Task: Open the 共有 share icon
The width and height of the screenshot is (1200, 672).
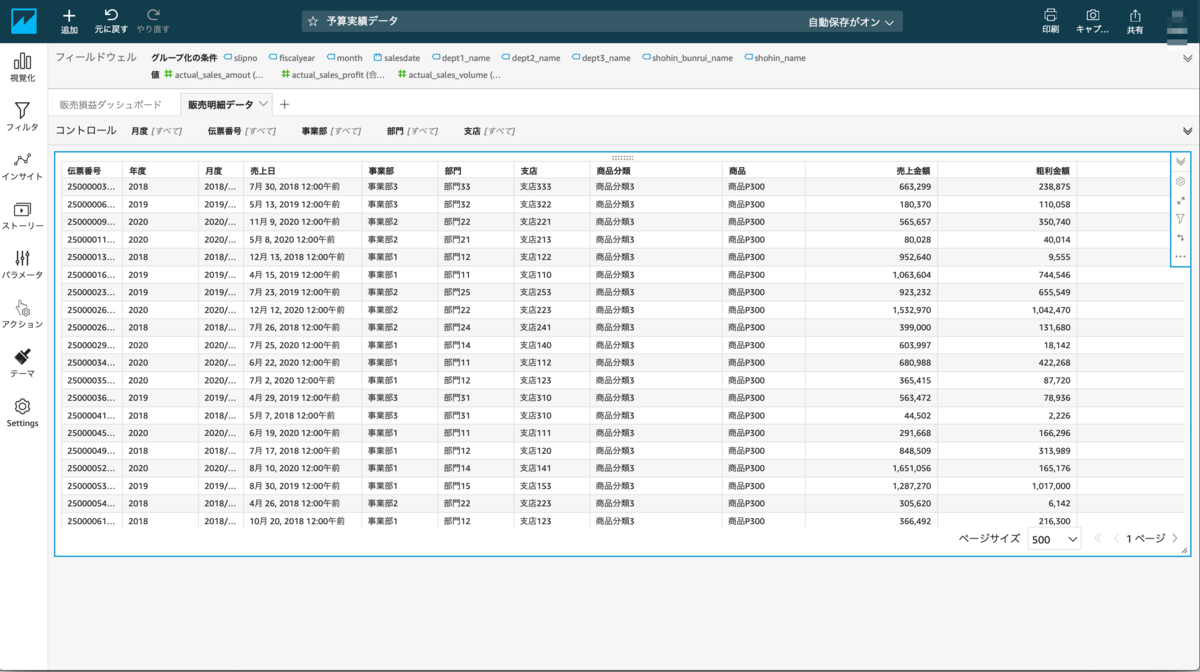Action: point(1135,15)
